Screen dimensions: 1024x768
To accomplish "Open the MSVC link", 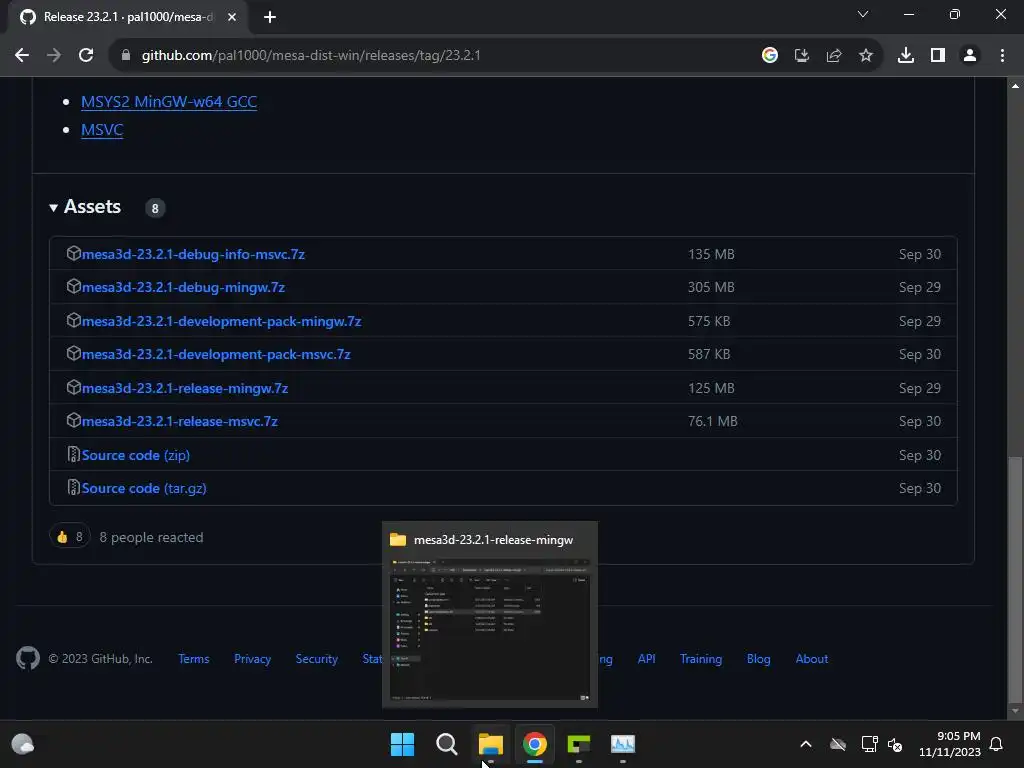I will [x=102, y=130].
